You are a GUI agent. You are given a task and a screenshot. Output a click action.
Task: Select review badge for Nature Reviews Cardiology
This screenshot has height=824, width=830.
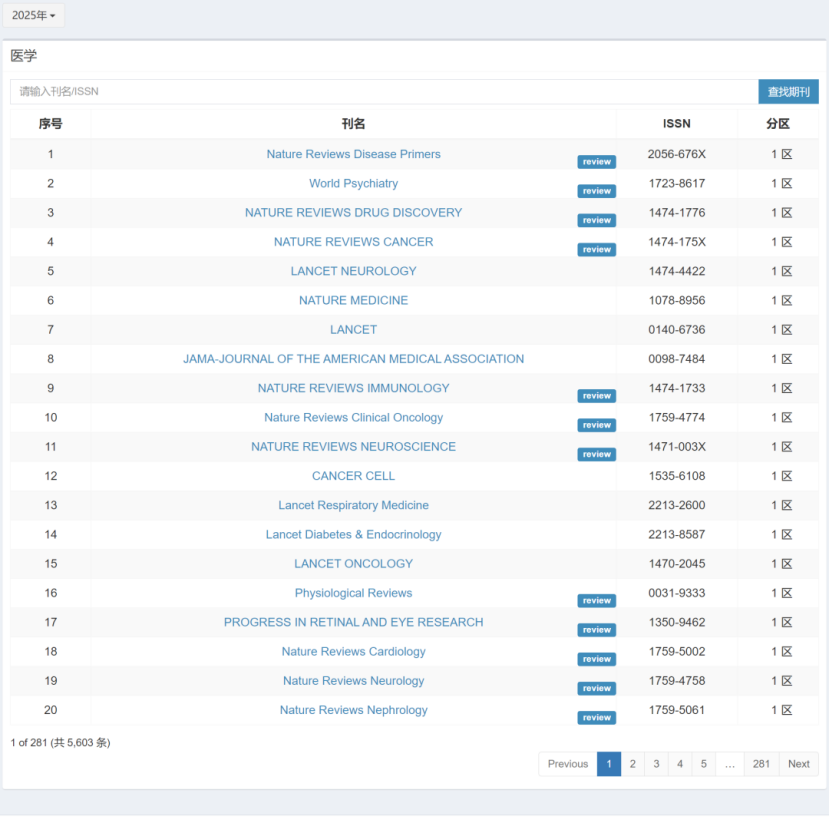click(x=596, y=659)
